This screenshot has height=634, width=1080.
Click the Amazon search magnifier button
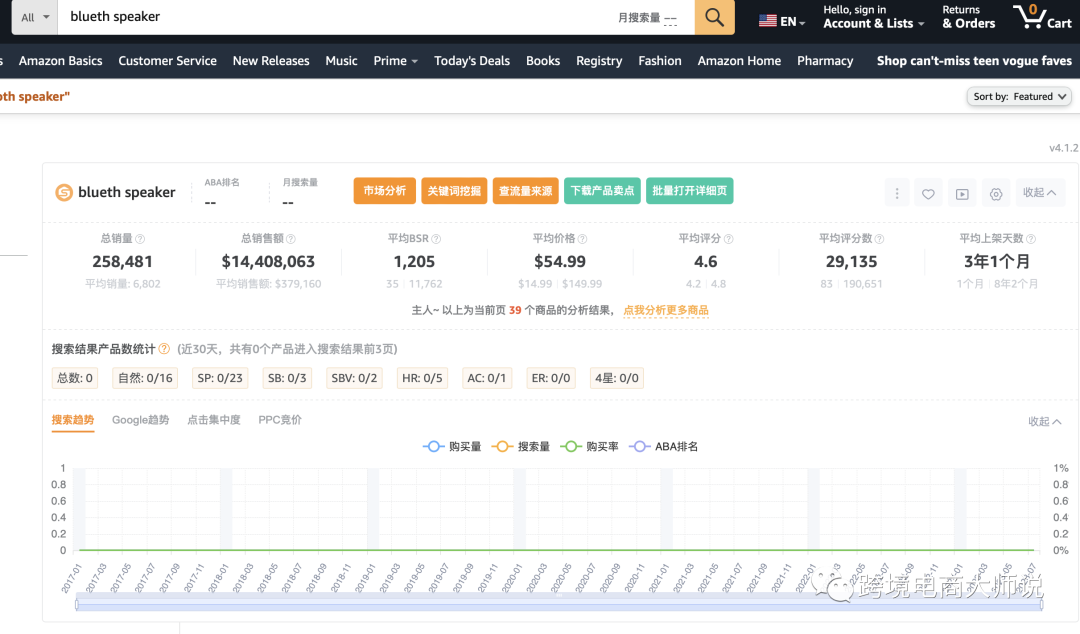[714, 17]
